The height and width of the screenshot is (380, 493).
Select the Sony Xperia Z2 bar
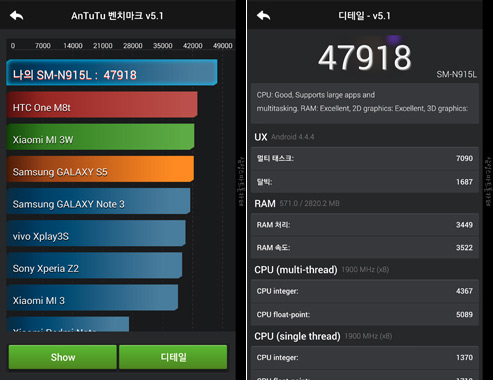(x=94, y=265)
